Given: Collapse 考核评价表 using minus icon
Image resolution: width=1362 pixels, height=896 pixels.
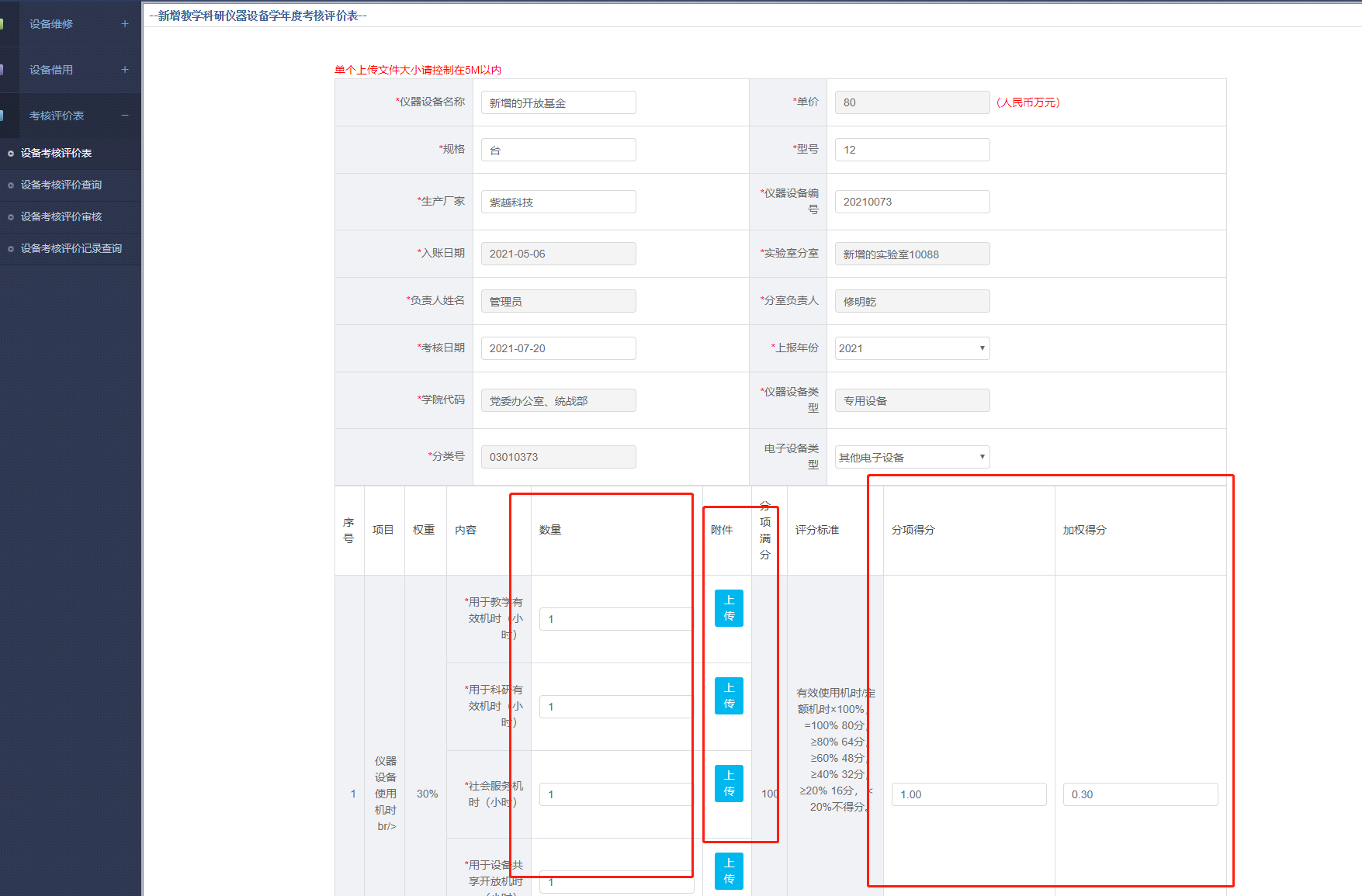Looking at the screenshot, I should (x=124, y=116).
